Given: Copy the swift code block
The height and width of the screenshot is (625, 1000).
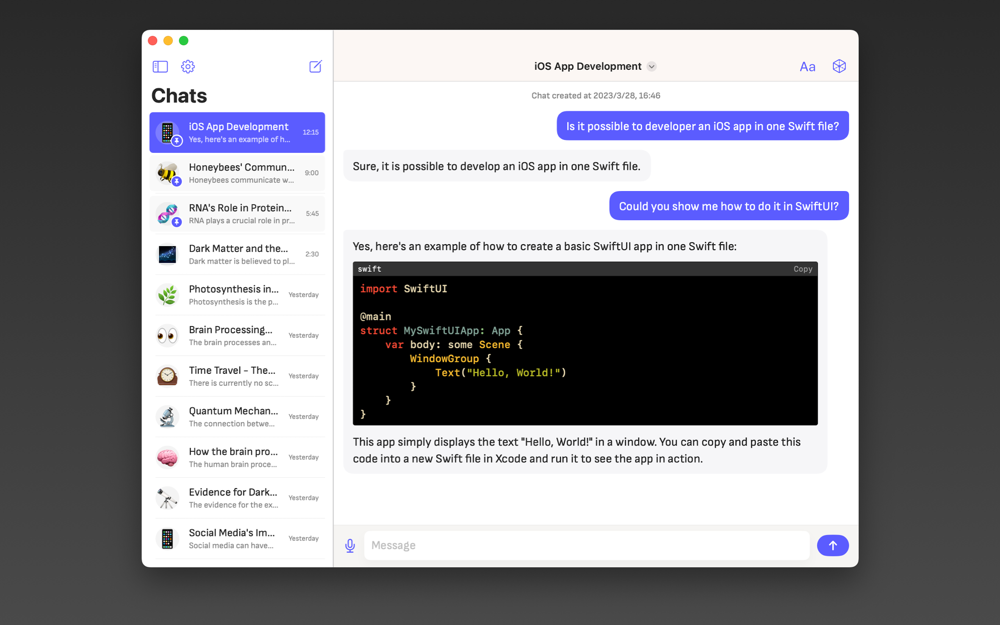Looking at the screenshot, I should coord(803,269).
